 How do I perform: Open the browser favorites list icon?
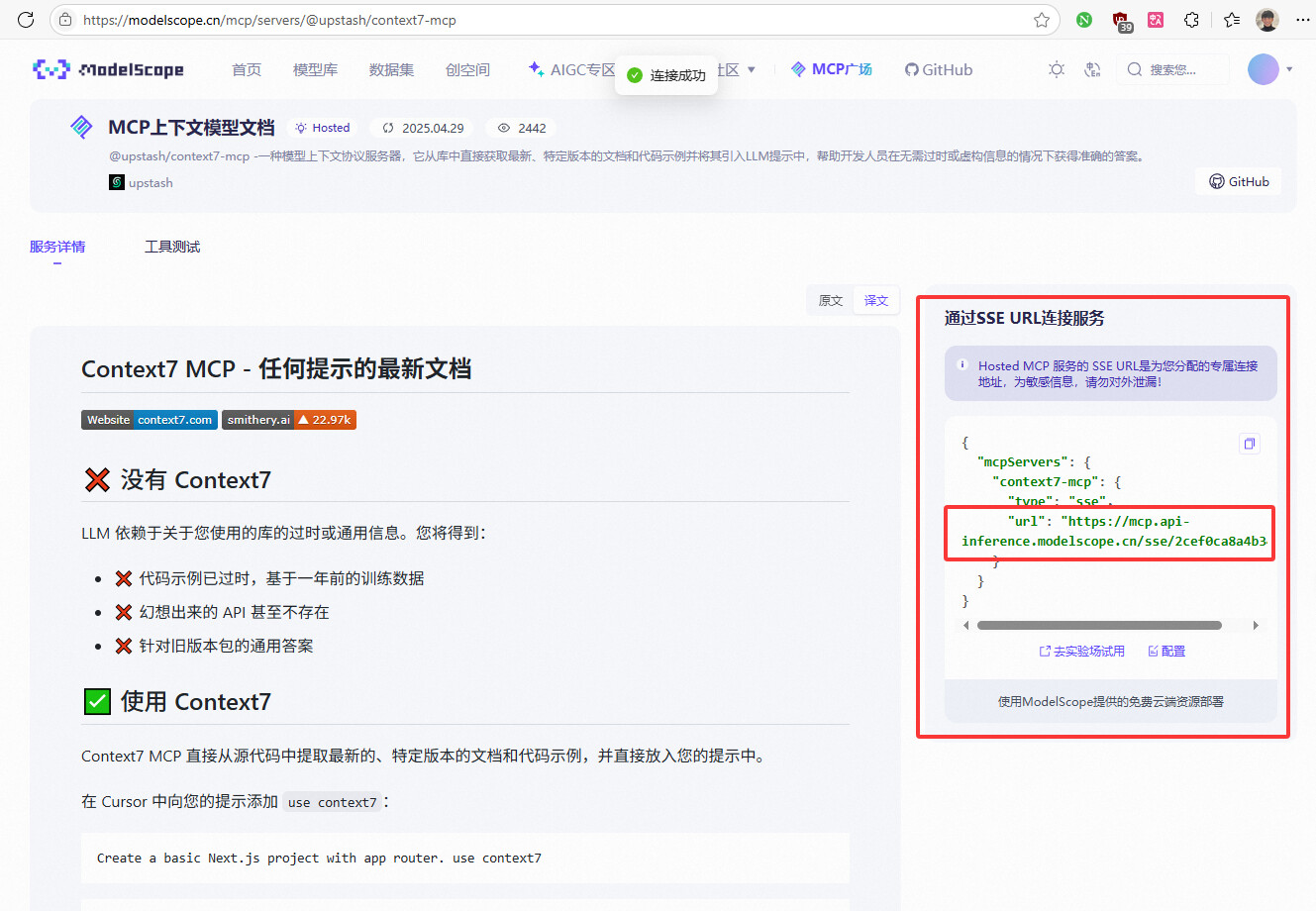(1231, 20)
